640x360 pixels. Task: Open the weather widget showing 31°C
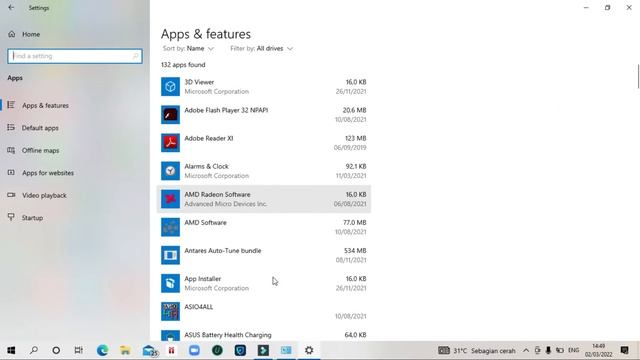[x=476, y=351]
